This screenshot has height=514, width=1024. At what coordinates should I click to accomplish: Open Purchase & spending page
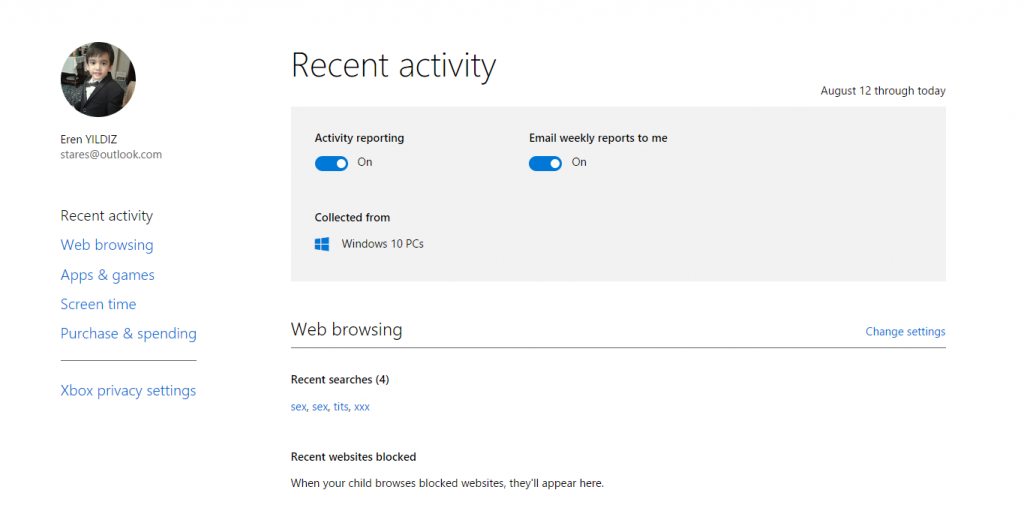tap(129, 334)
